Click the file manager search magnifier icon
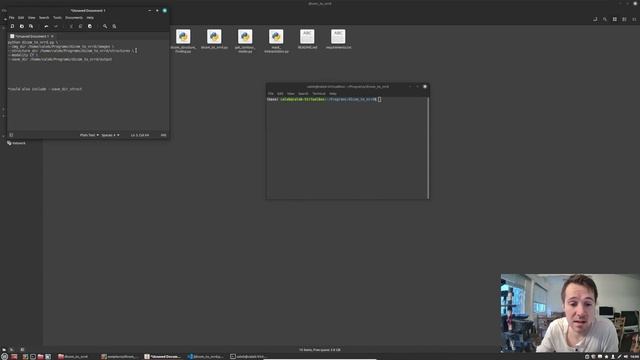 [605, 19]
